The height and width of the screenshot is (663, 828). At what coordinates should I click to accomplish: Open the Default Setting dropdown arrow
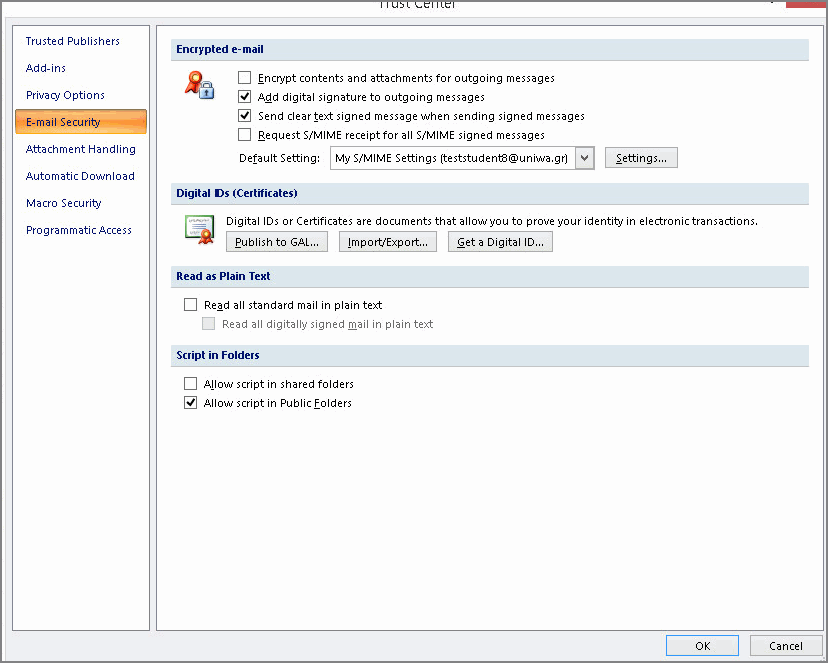[x=585, y=158]
